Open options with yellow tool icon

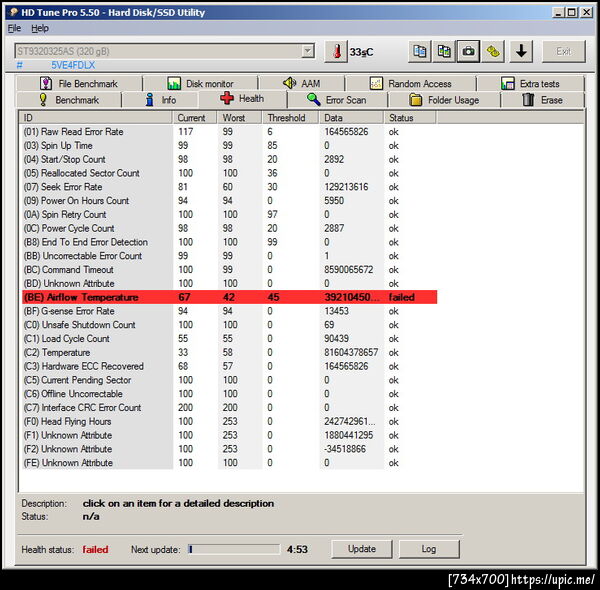click(493, 51)
